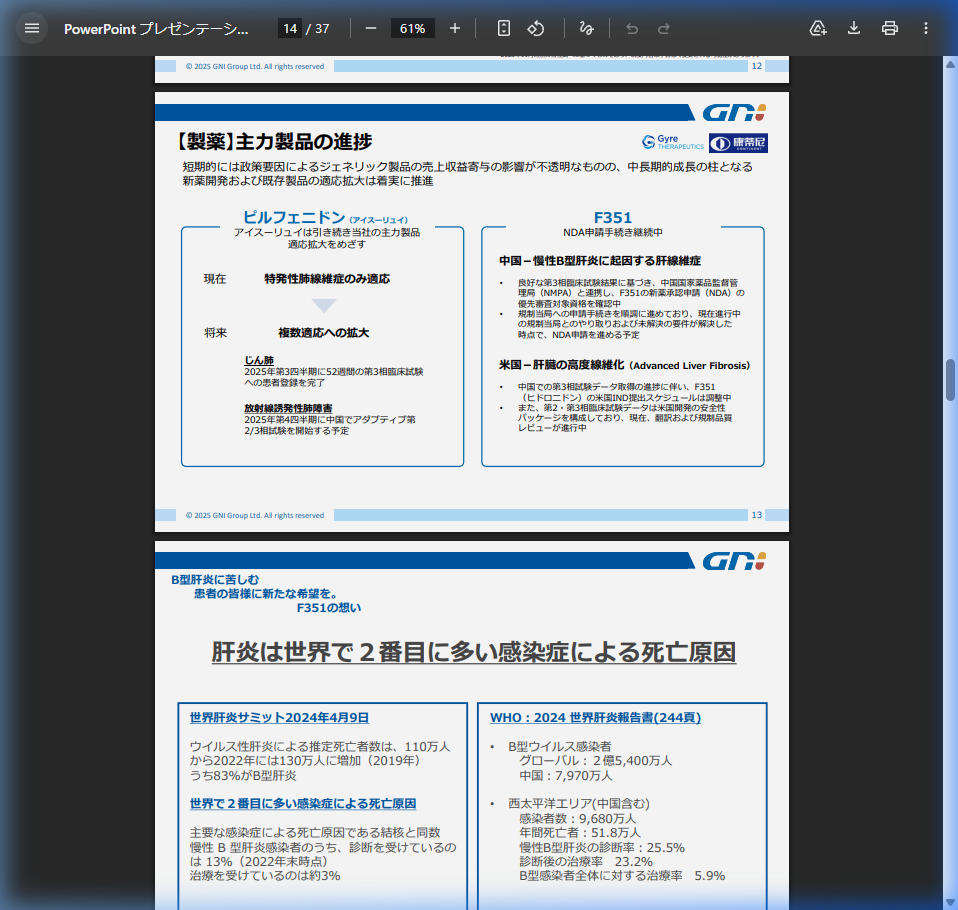Redo the last action
This screenshot has width=958, height=910.
pyautogui.click(x=663, y=28)
